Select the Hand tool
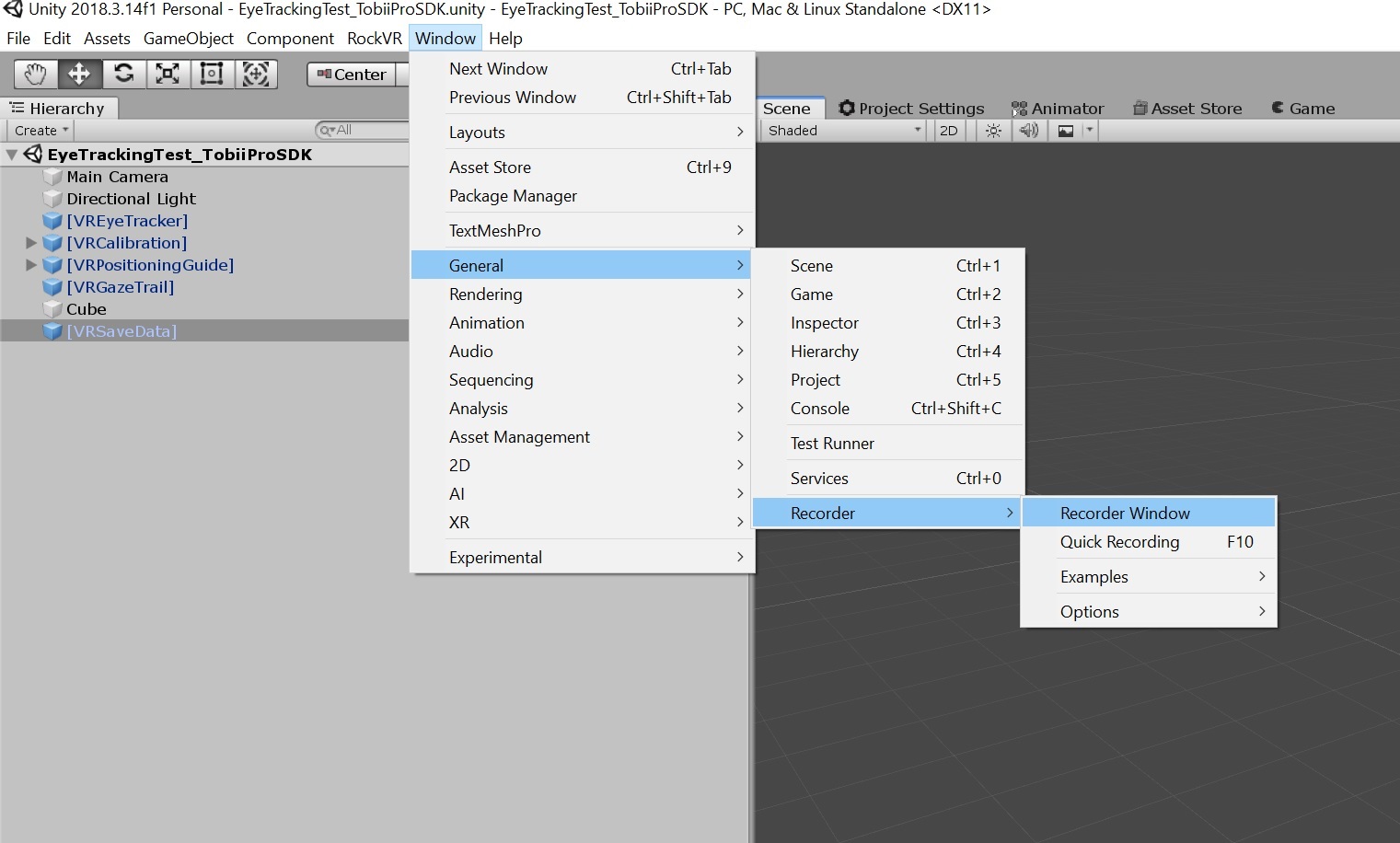1400x843 pixels. pyautogui.click(x=36, y=74)
